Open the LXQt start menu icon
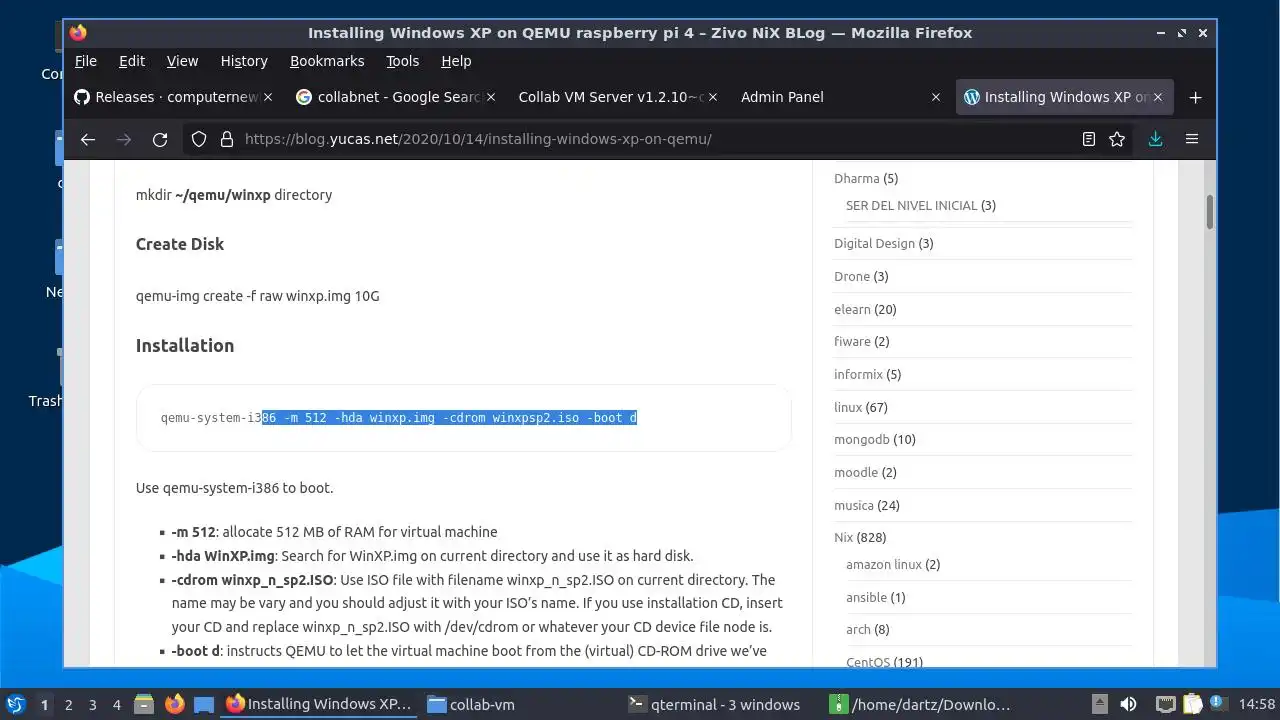 15,704
